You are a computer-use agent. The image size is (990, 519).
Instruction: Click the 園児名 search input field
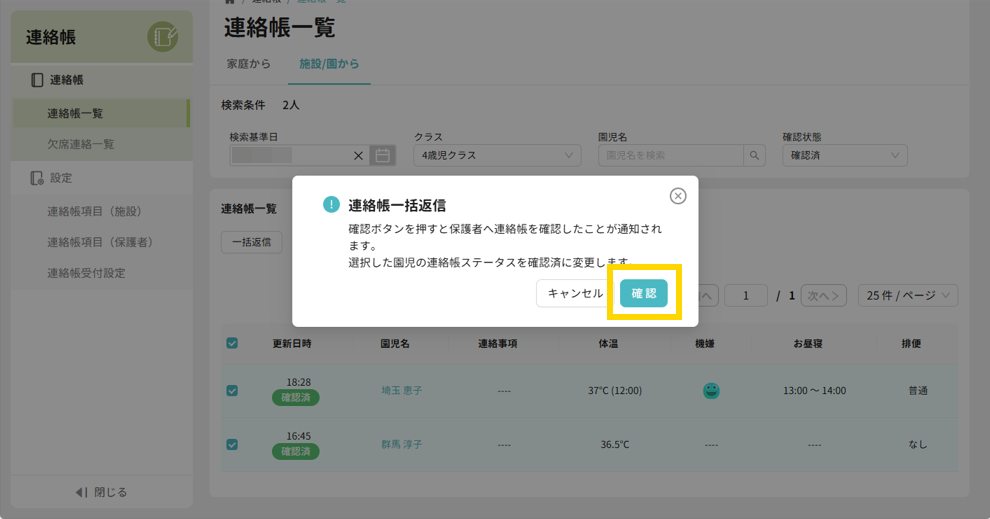[670, 155]
